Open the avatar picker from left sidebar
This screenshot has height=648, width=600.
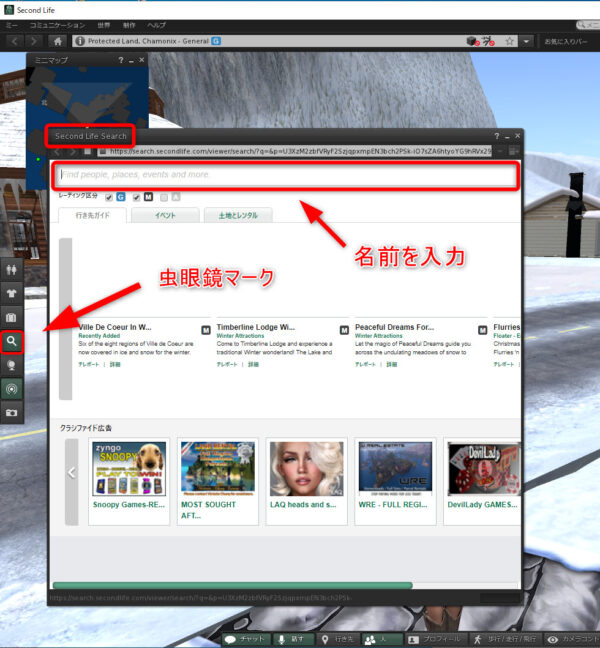12,270
